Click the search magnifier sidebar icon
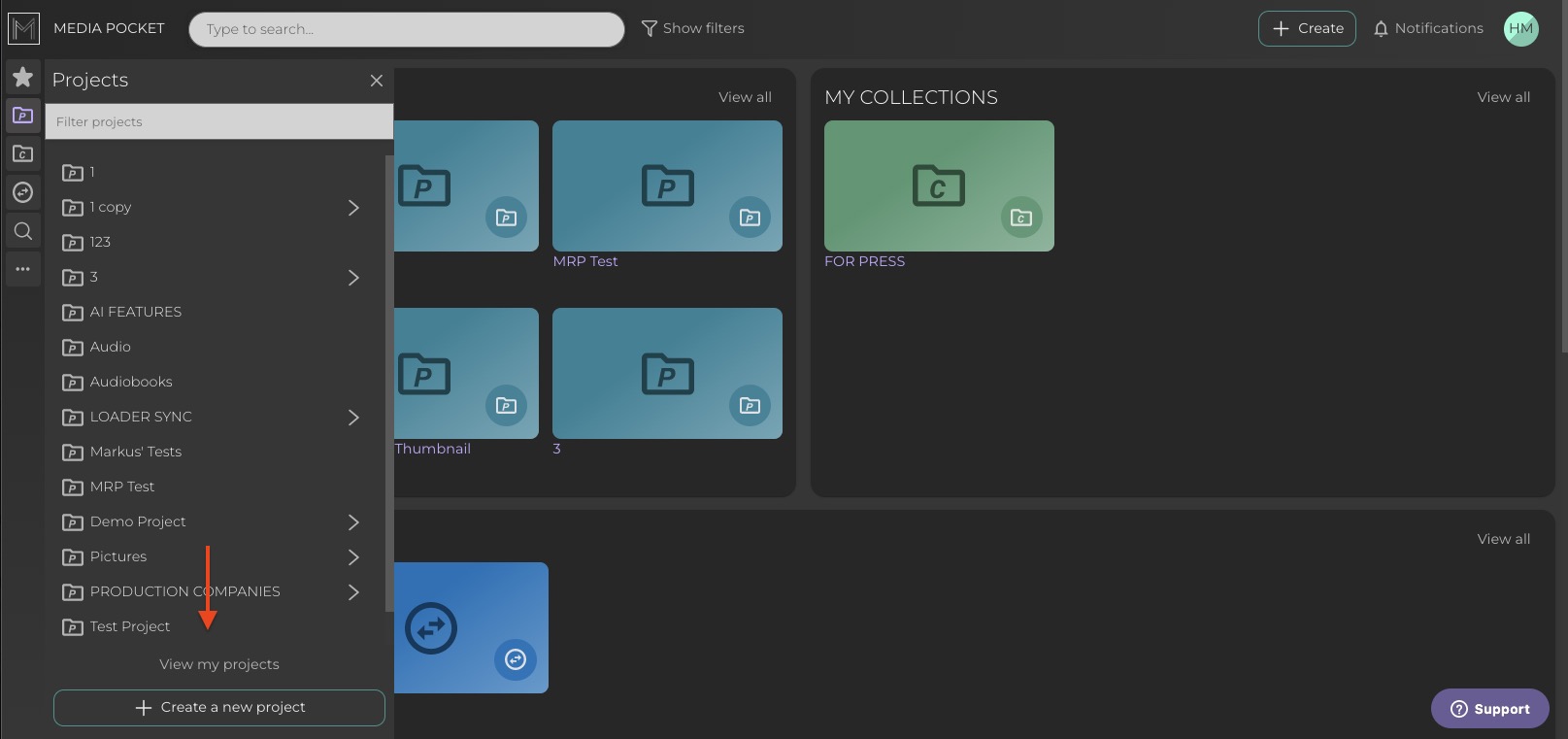The width and height of the screenshot is (1568, 739). point(23,231)
